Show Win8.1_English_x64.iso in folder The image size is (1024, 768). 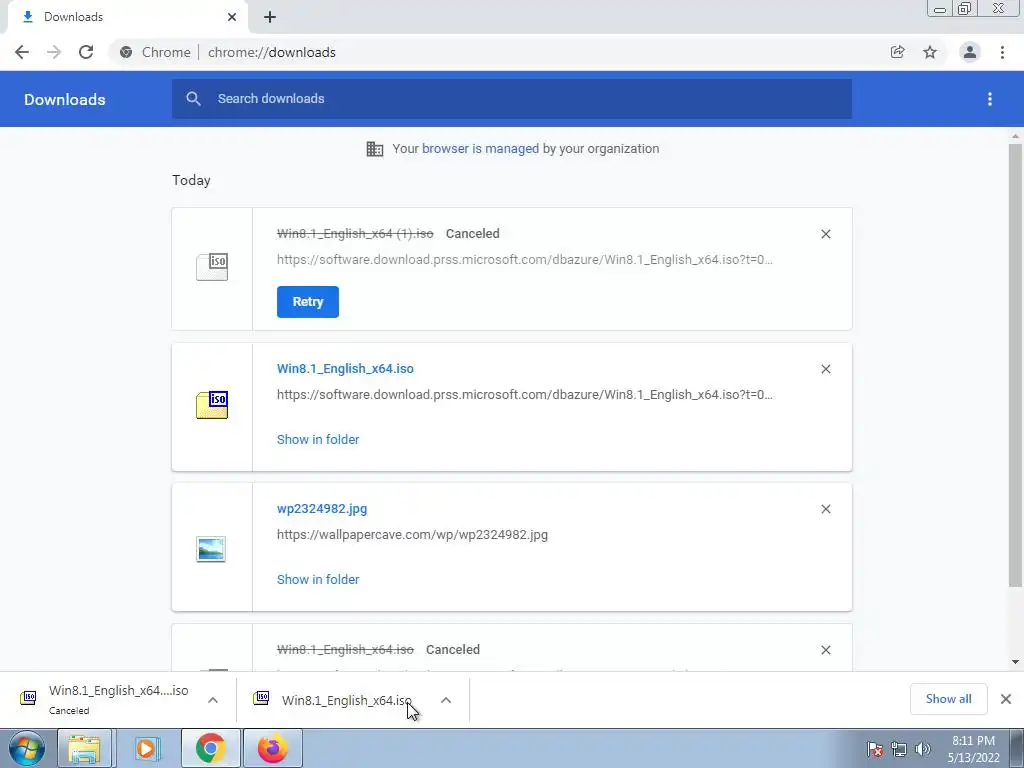tap(318, 440)
